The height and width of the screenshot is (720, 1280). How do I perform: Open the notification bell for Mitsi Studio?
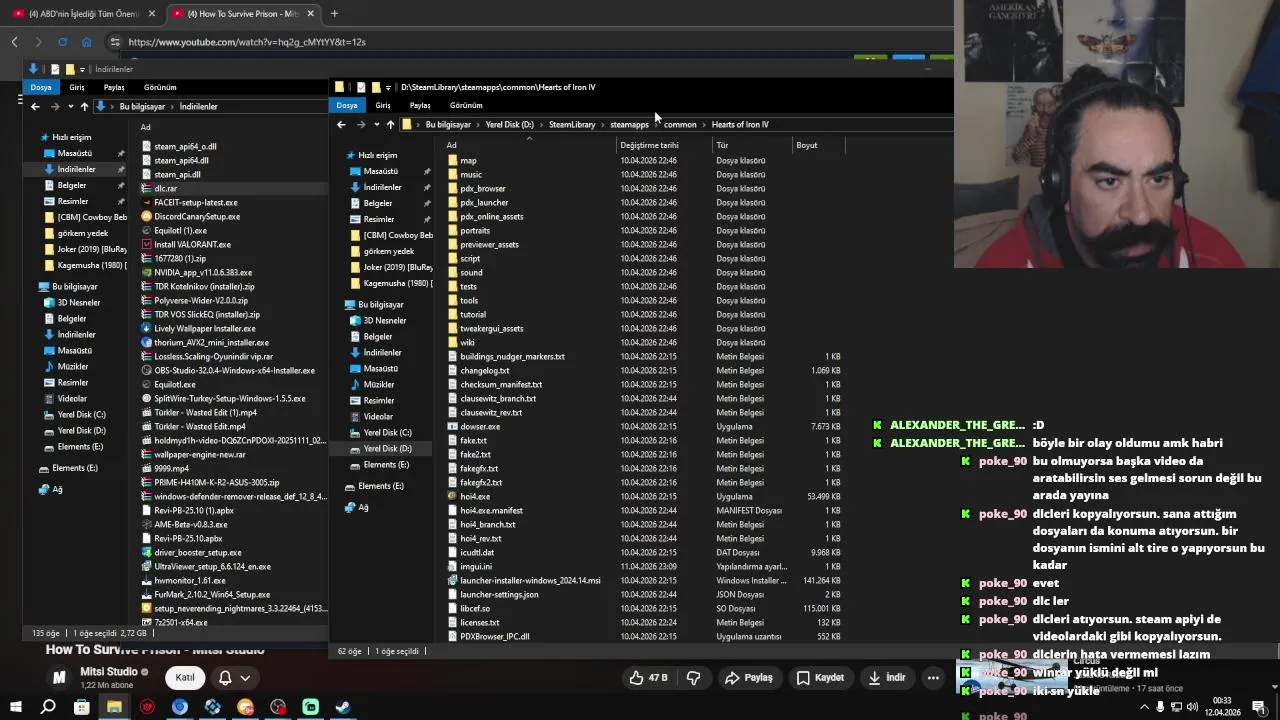point(233,677)
